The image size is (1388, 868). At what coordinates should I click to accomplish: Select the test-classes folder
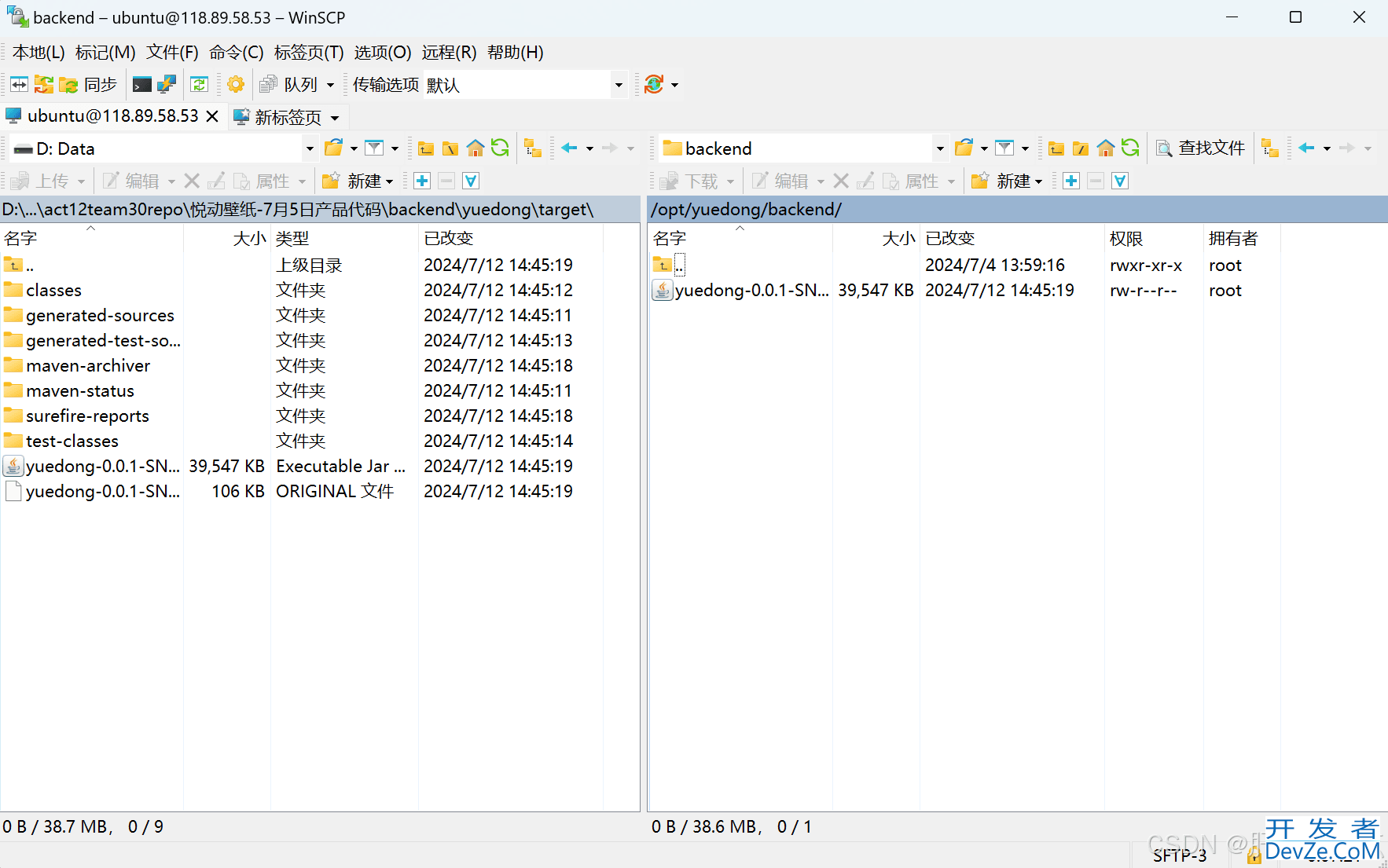click(x=72, y=441)
